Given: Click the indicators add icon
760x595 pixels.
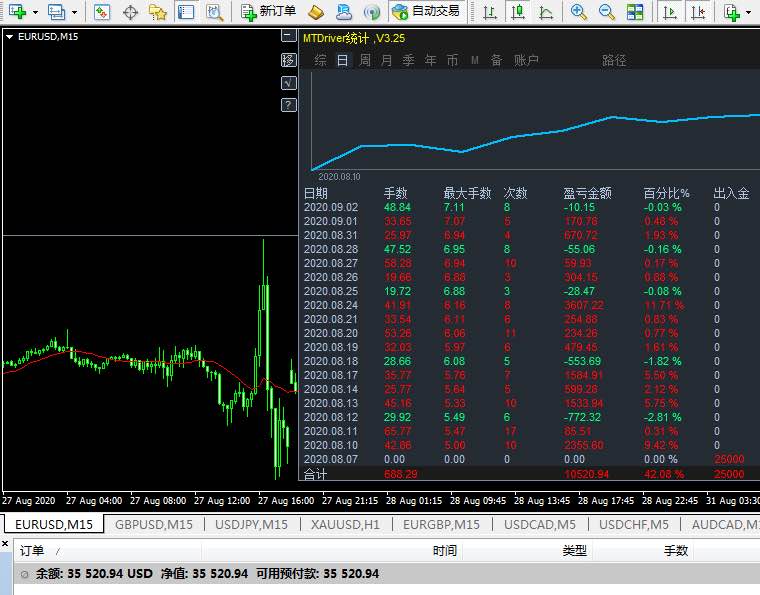Looking at the screenshot, I should click(x=731, y=12).
